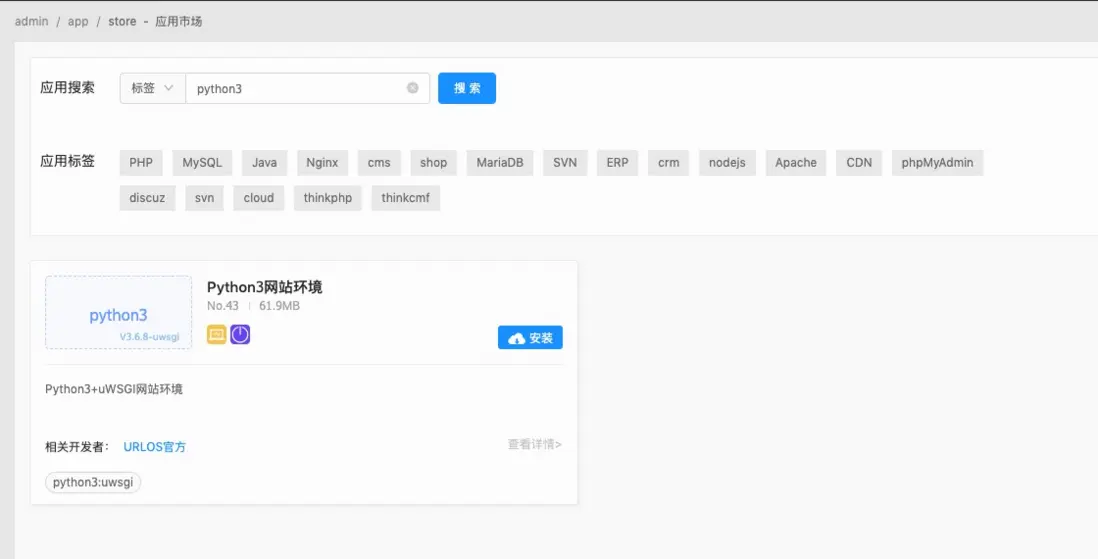Select the thinkphp tag
This screenshot has width=1098, height=559.
coord(328,198)
